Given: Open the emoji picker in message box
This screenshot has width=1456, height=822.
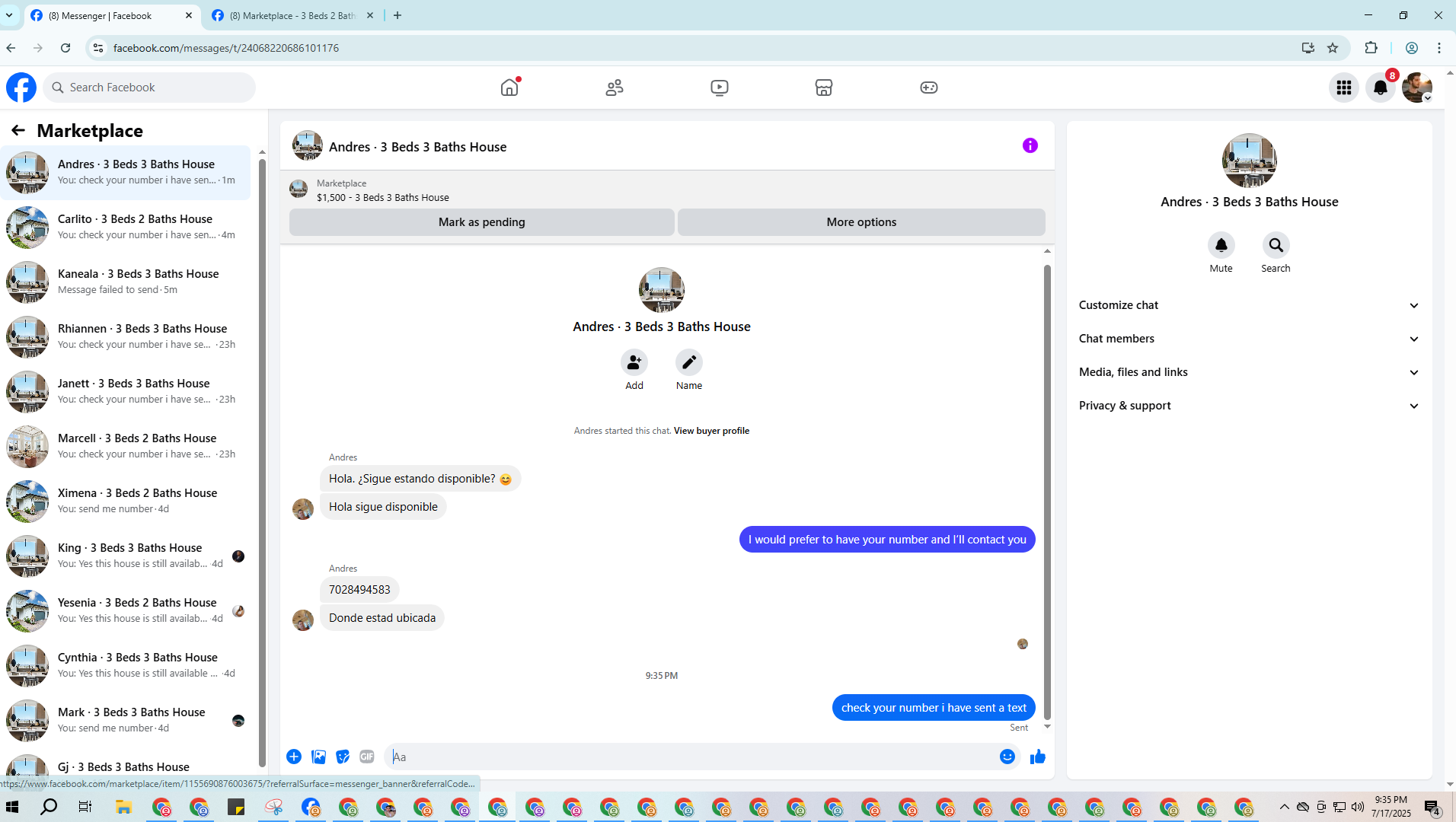Looking at the screenshot, I should pyautogui.click(x=1007, y=757).
